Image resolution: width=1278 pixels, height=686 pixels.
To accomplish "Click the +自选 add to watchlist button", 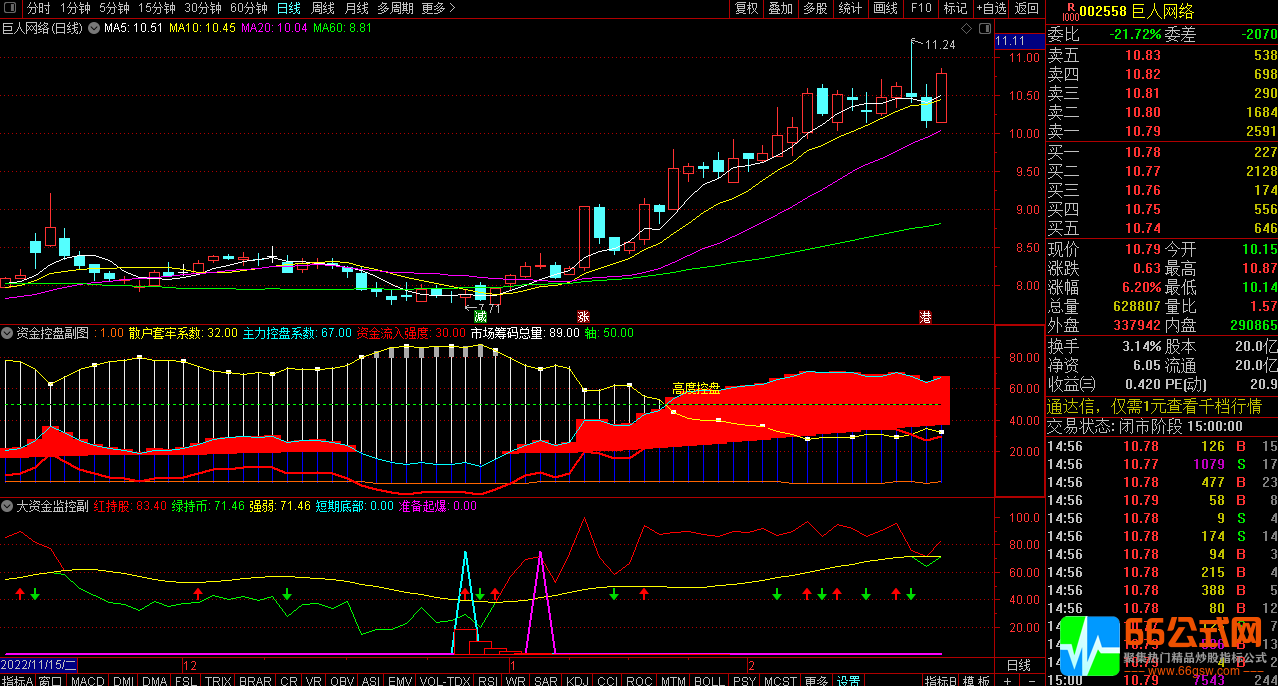I will (990, 8).
